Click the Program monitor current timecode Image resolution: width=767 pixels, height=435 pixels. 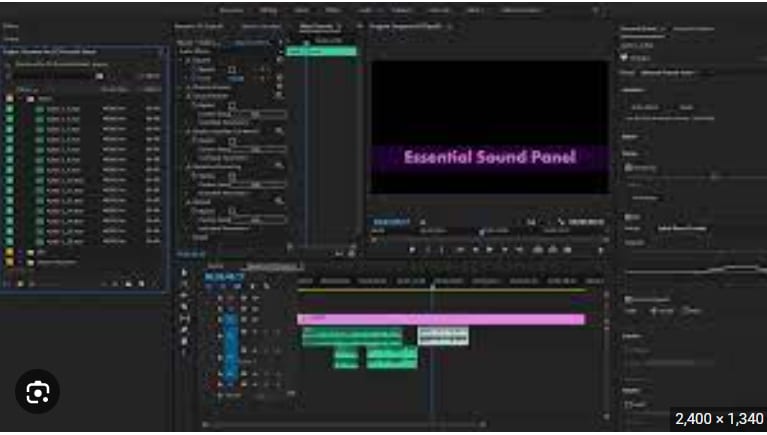pos(391,222)
